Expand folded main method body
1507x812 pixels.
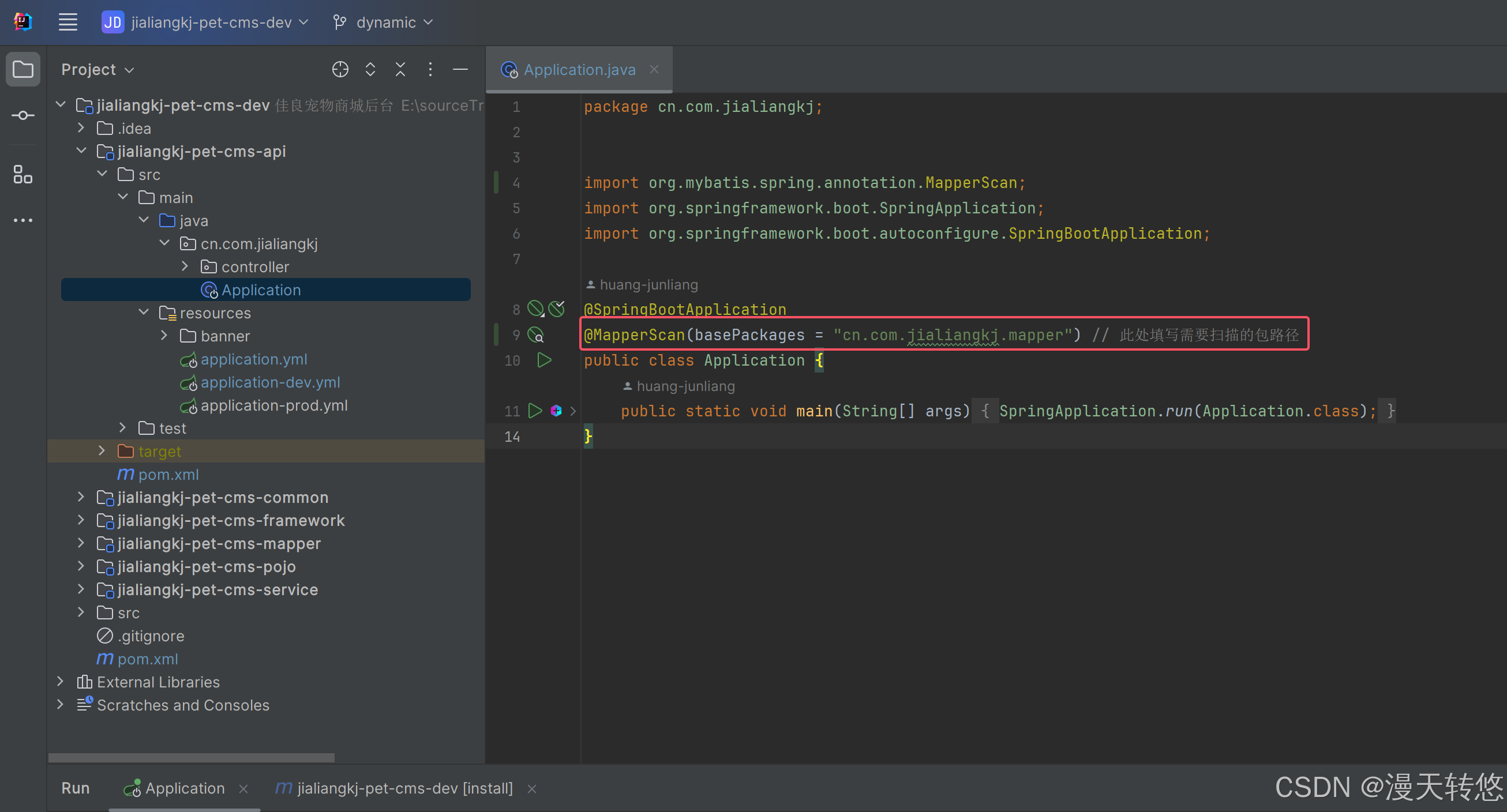[x=573, y=411]
